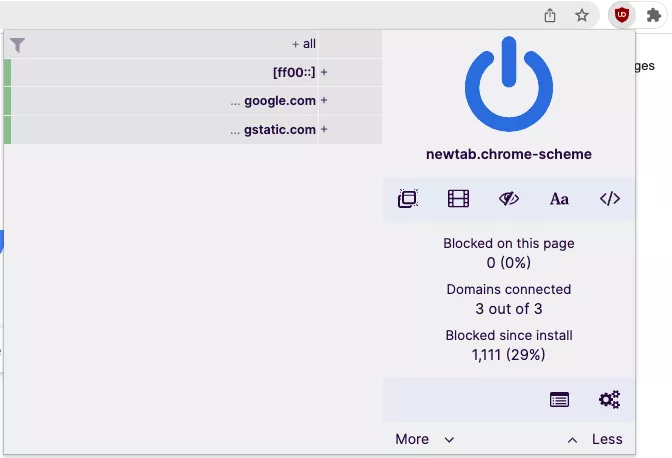The width and height of the screenshot is (672, 458).
Task: Open the uBlock logger icon
Action: 559,400
